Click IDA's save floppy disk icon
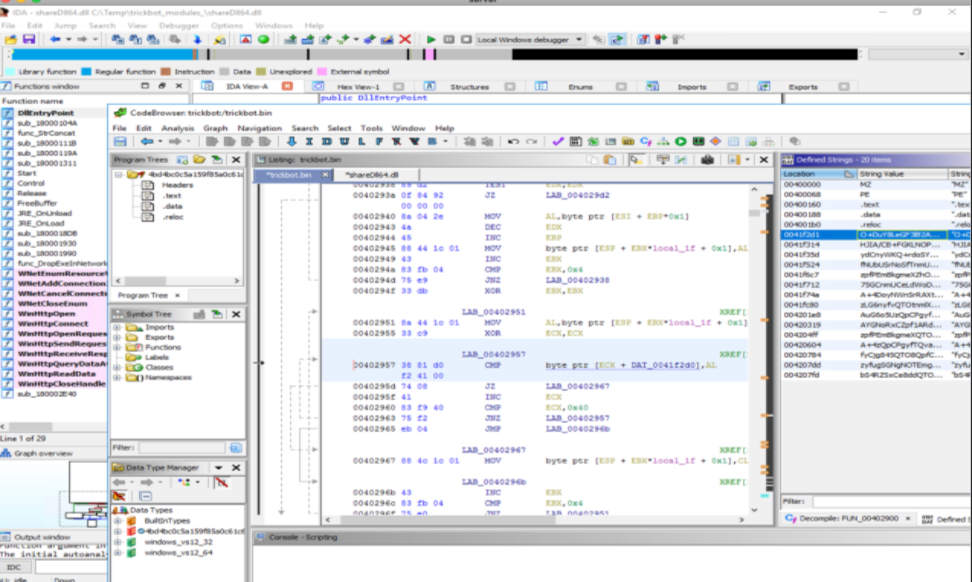972x582 pixels. [x=29, y=40]
